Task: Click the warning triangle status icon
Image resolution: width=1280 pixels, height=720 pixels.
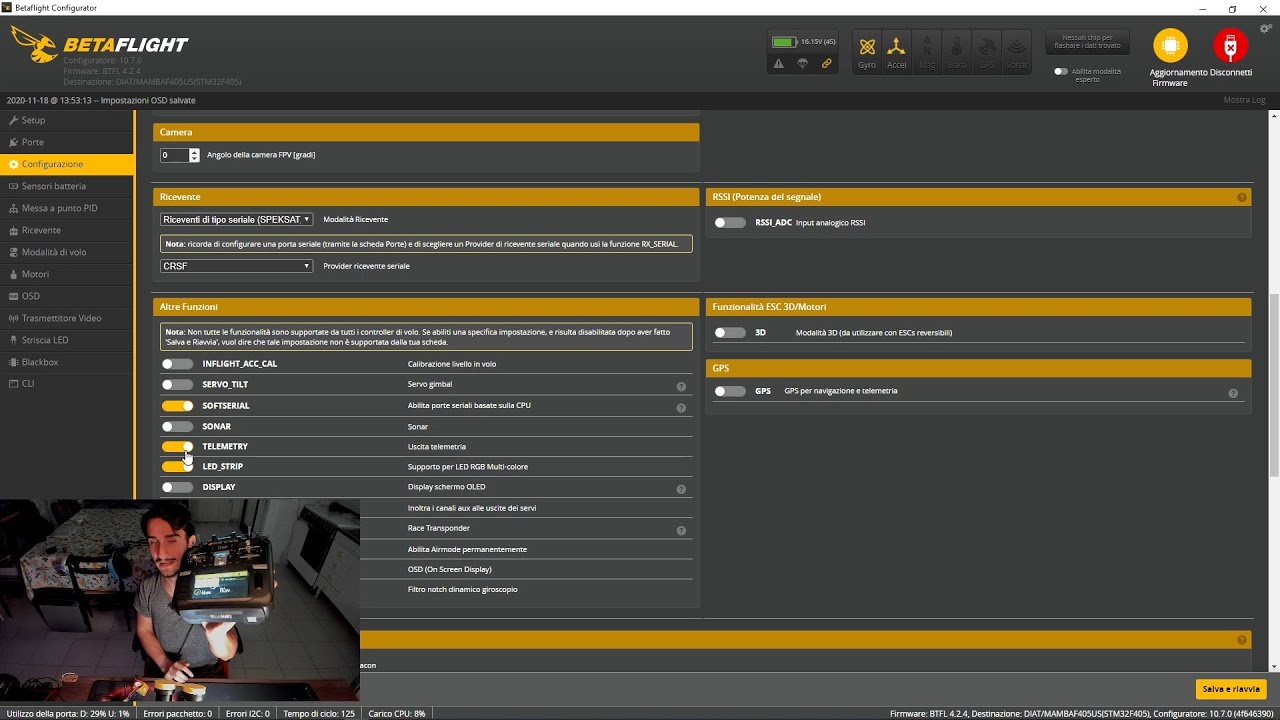Action: click(778, 63)
